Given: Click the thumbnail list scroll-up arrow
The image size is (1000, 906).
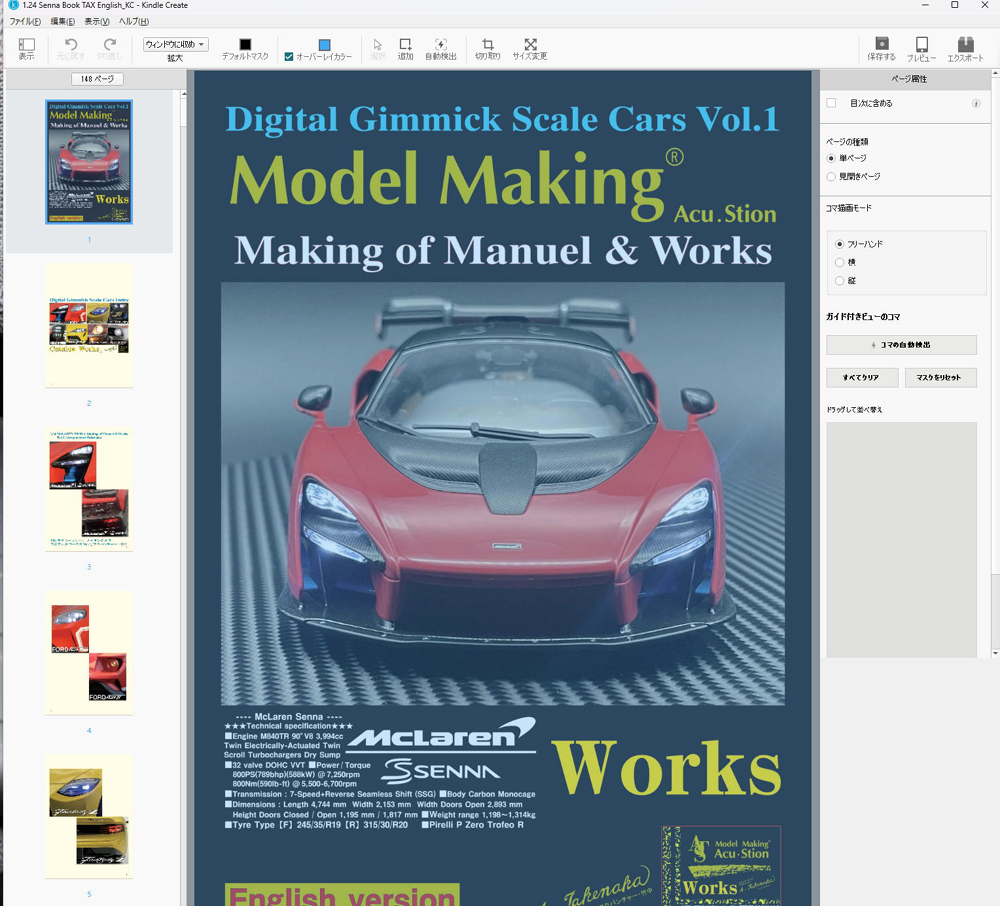Looking at the screenshot, I should coord(184,94).
